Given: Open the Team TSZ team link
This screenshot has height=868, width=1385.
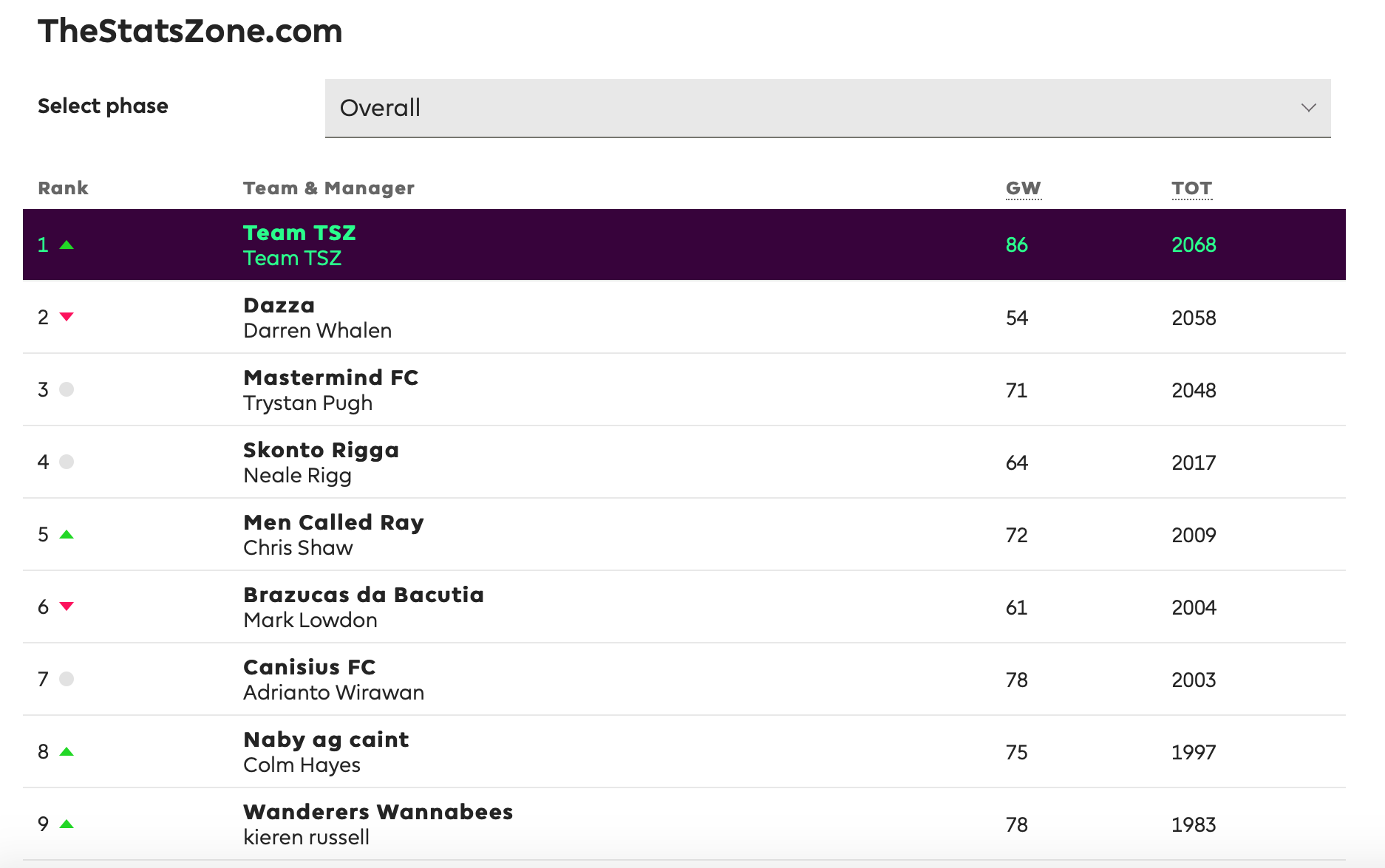Looking at the screenshot, I should 299,233.
